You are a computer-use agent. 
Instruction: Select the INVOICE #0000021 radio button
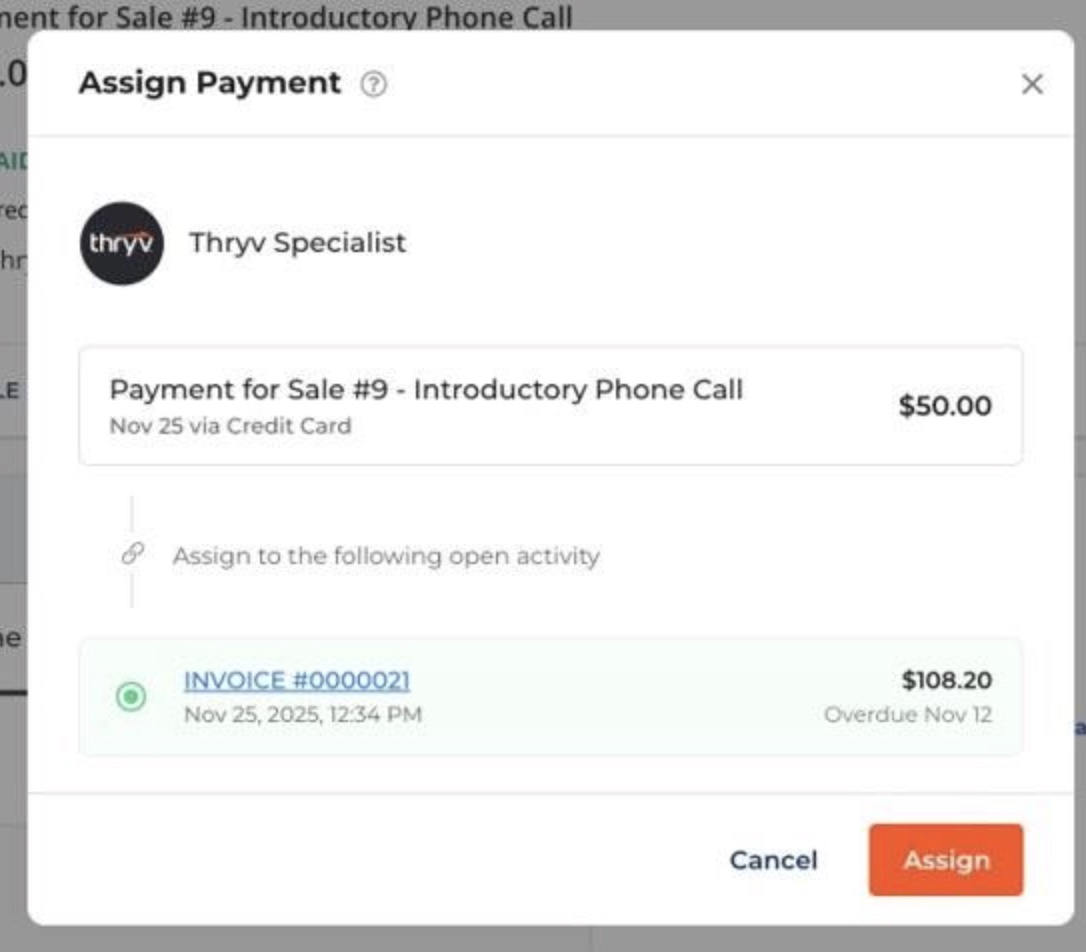pos(131,696)
